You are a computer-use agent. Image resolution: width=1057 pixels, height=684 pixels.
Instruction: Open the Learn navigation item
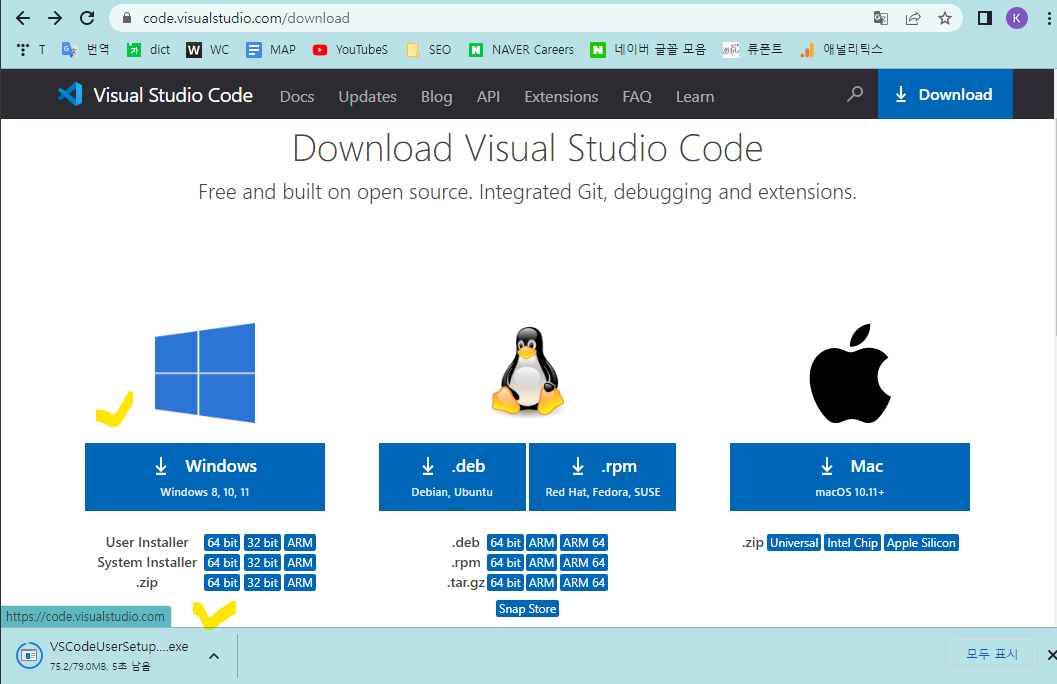coord(695,96)
